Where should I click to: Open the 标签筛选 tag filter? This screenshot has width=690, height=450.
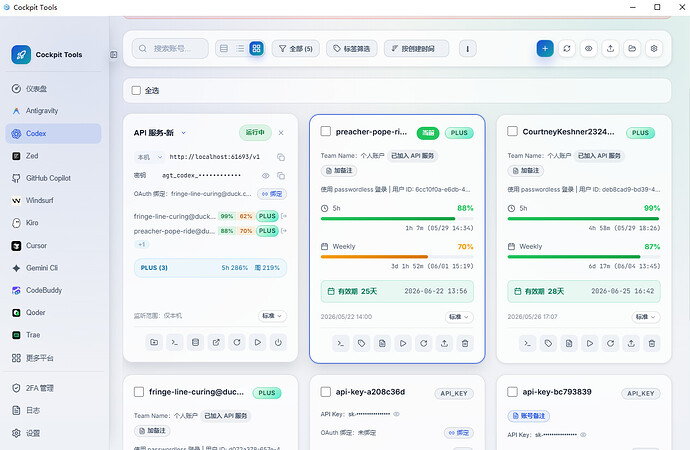(352, 48)
